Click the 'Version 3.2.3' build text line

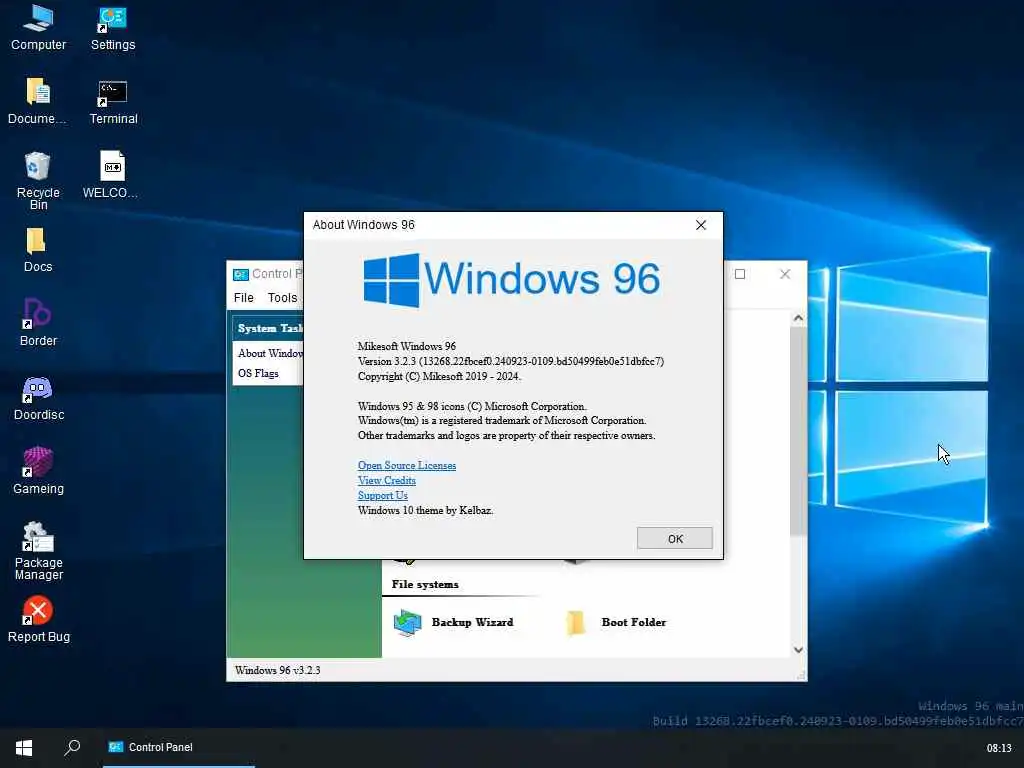(x=511, y=361)
